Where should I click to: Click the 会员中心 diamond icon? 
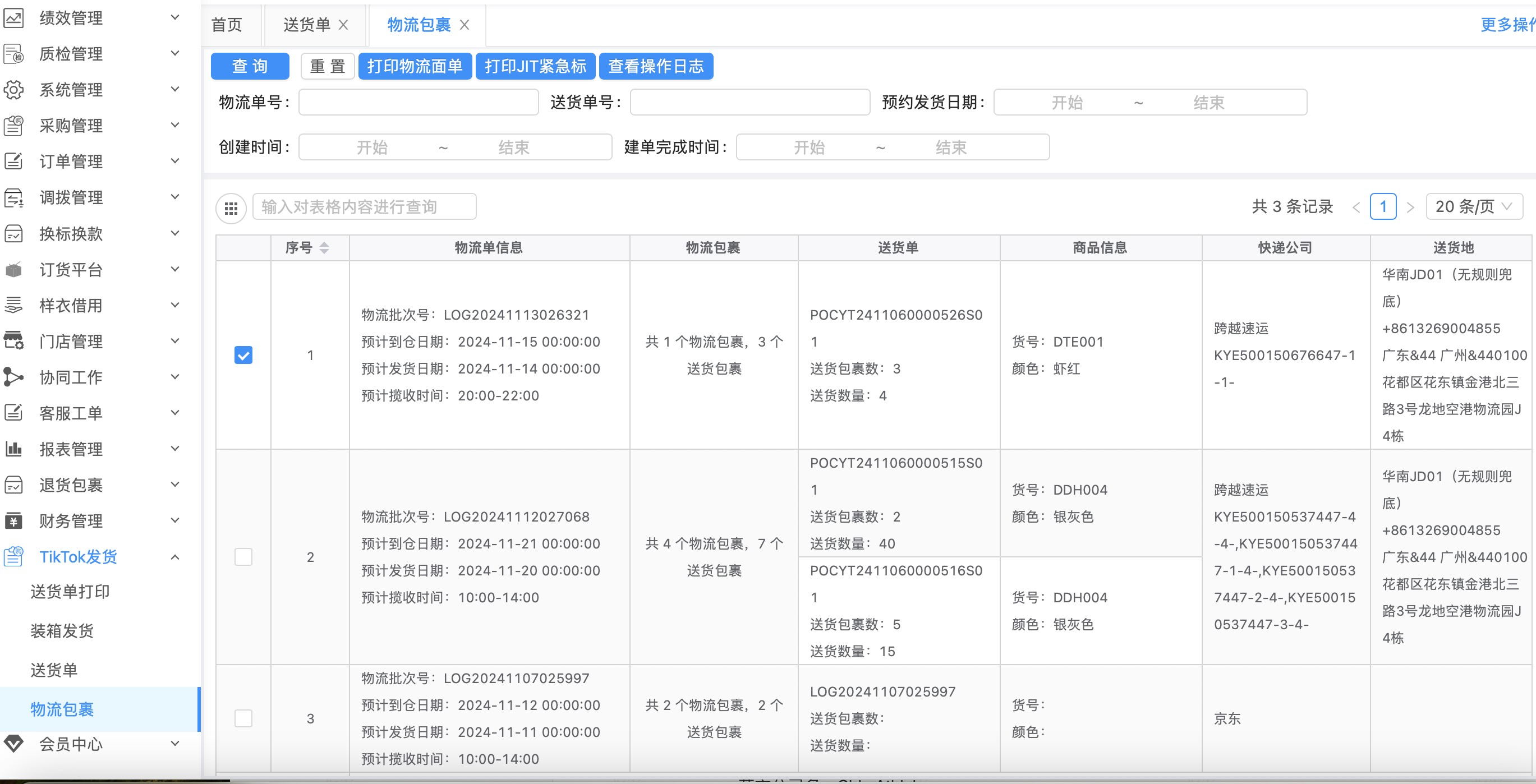tap(13, 744)
